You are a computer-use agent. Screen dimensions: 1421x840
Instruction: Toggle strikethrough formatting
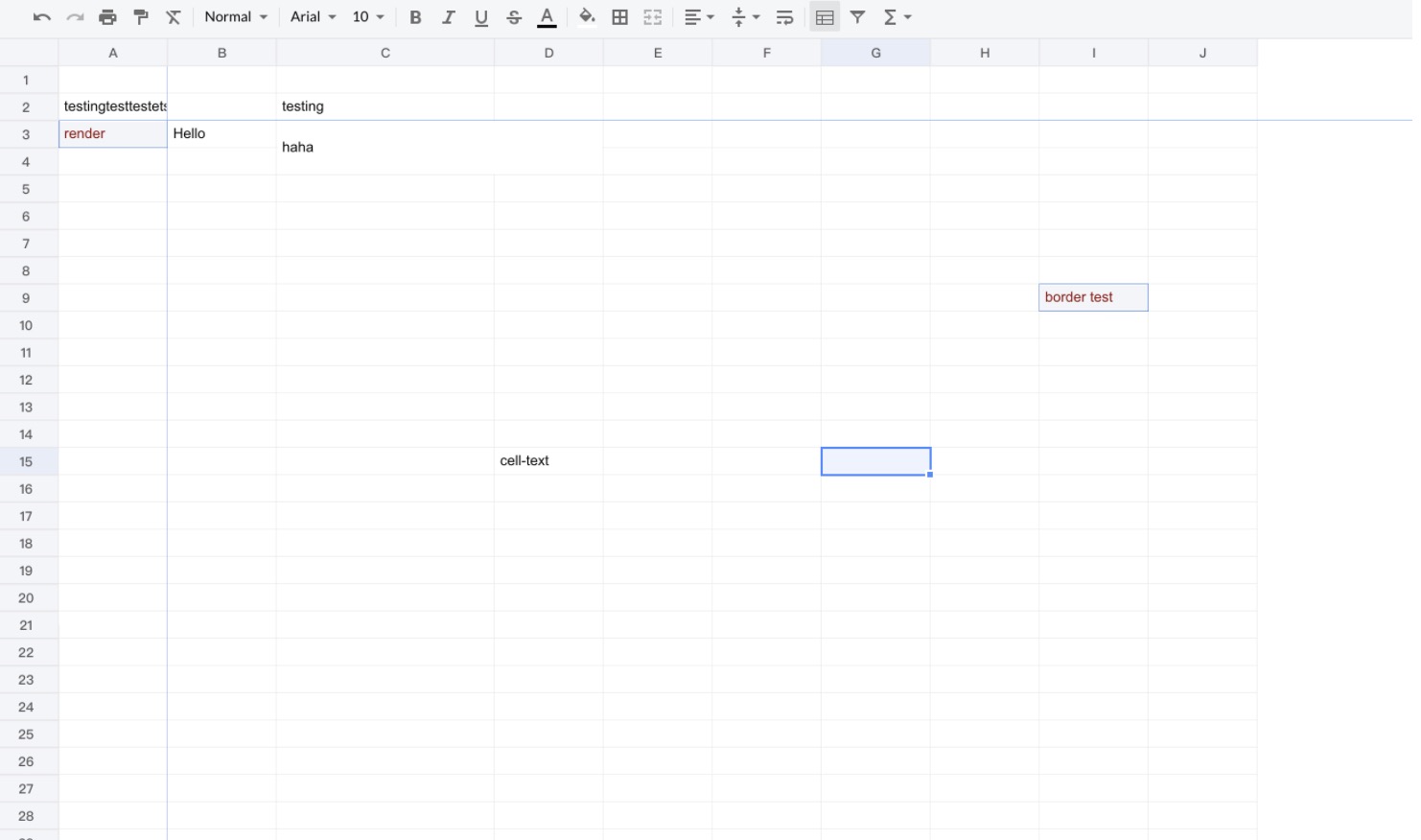(514, 17)
